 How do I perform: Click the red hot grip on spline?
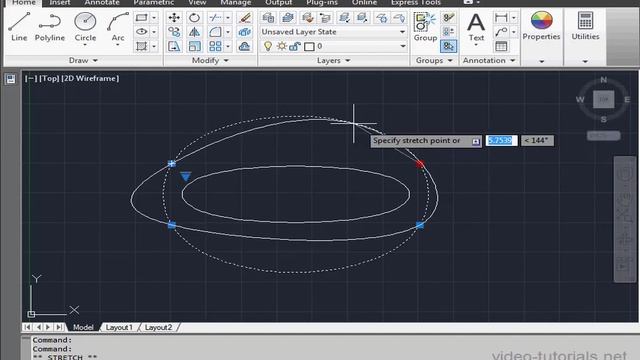(420, 164)
